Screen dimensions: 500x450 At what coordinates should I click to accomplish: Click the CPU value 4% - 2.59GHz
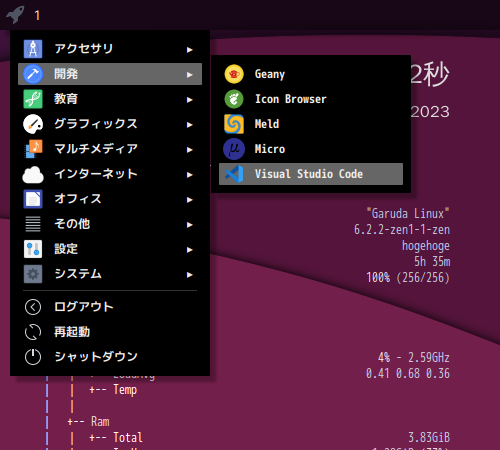click(414, 357)
